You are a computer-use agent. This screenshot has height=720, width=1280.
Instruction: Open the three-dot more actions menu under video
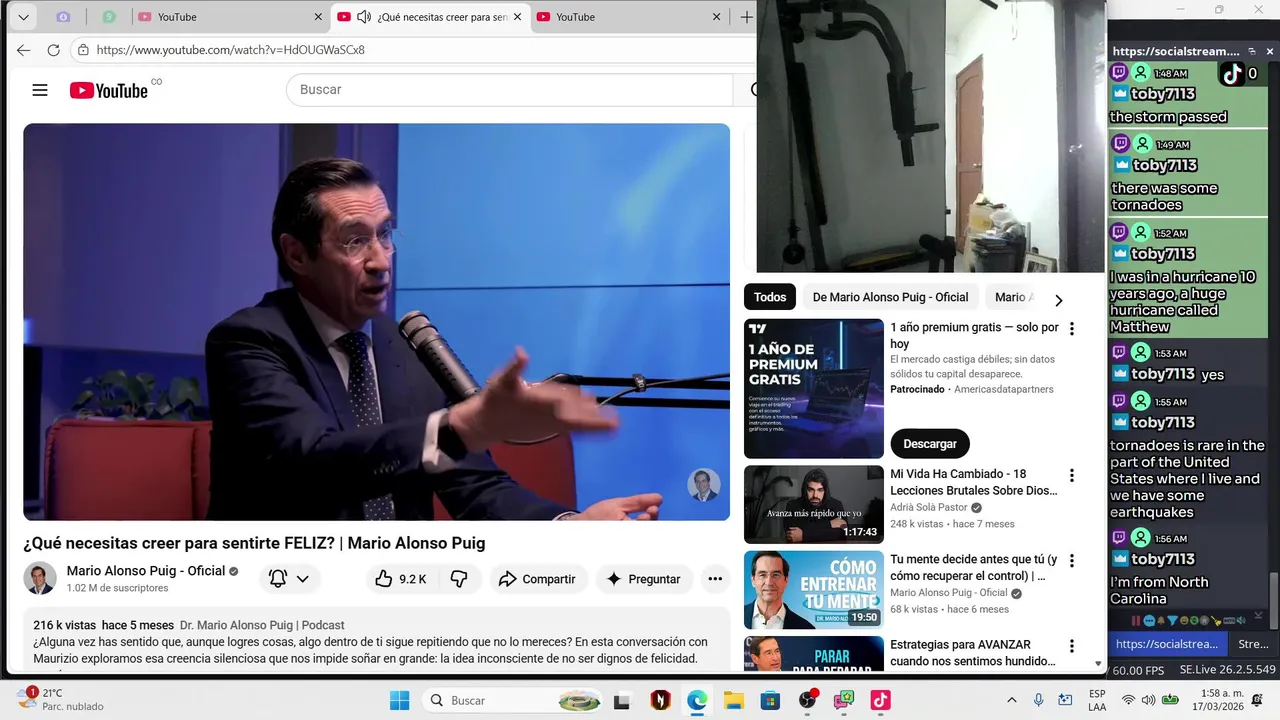[x=715, y=579]
